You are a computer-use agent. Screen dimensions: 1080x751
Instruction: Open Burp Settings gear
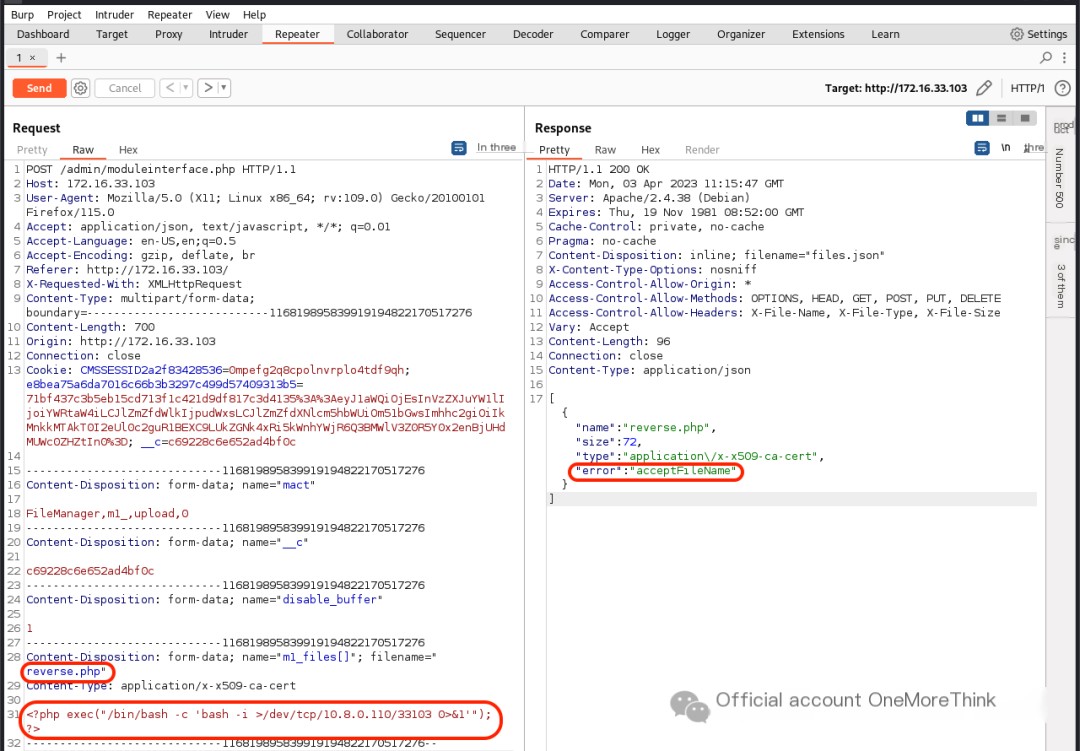1017,34
